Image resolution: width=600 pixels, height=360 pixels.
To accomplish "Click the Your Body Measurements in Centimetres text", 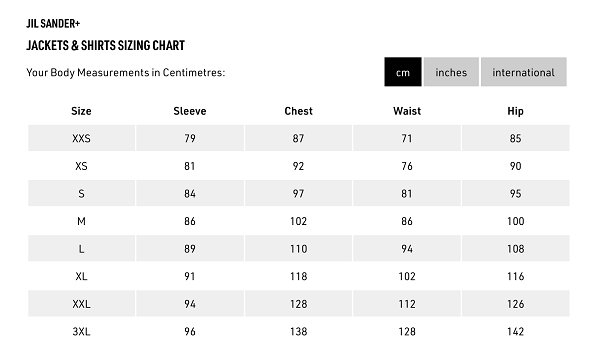I will [126, 72].
